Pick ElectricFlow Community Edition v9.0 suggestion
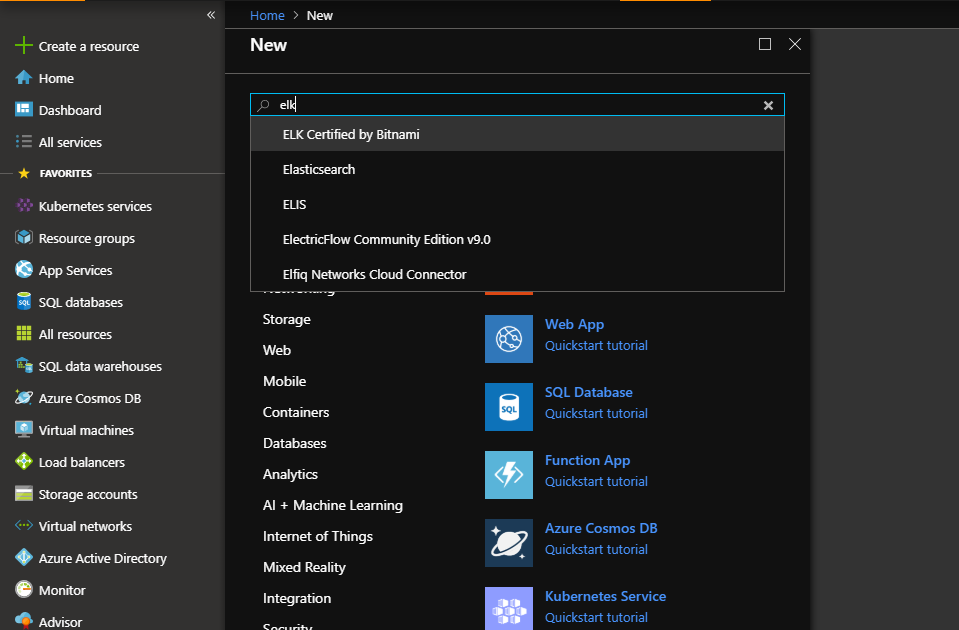 tap(386, 239)
